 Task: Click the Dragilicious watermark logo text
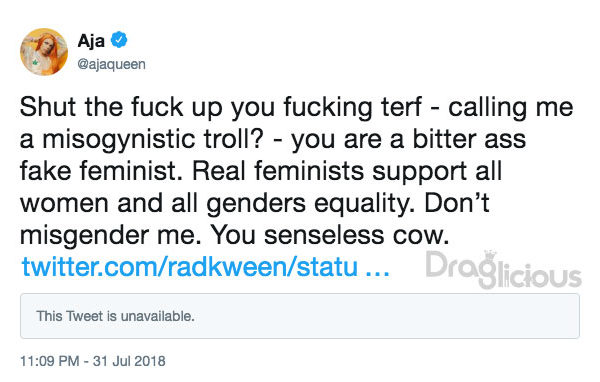click(x=504, y=269)
